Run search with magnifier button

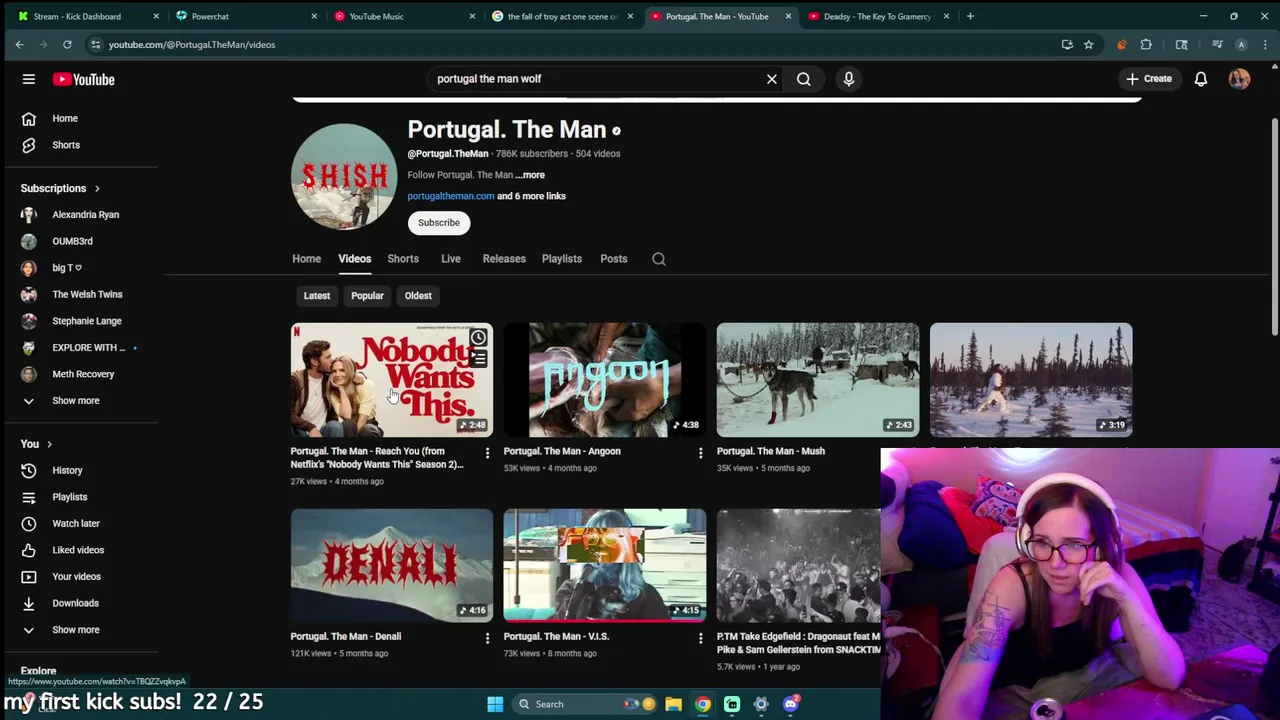click(804, 79)
